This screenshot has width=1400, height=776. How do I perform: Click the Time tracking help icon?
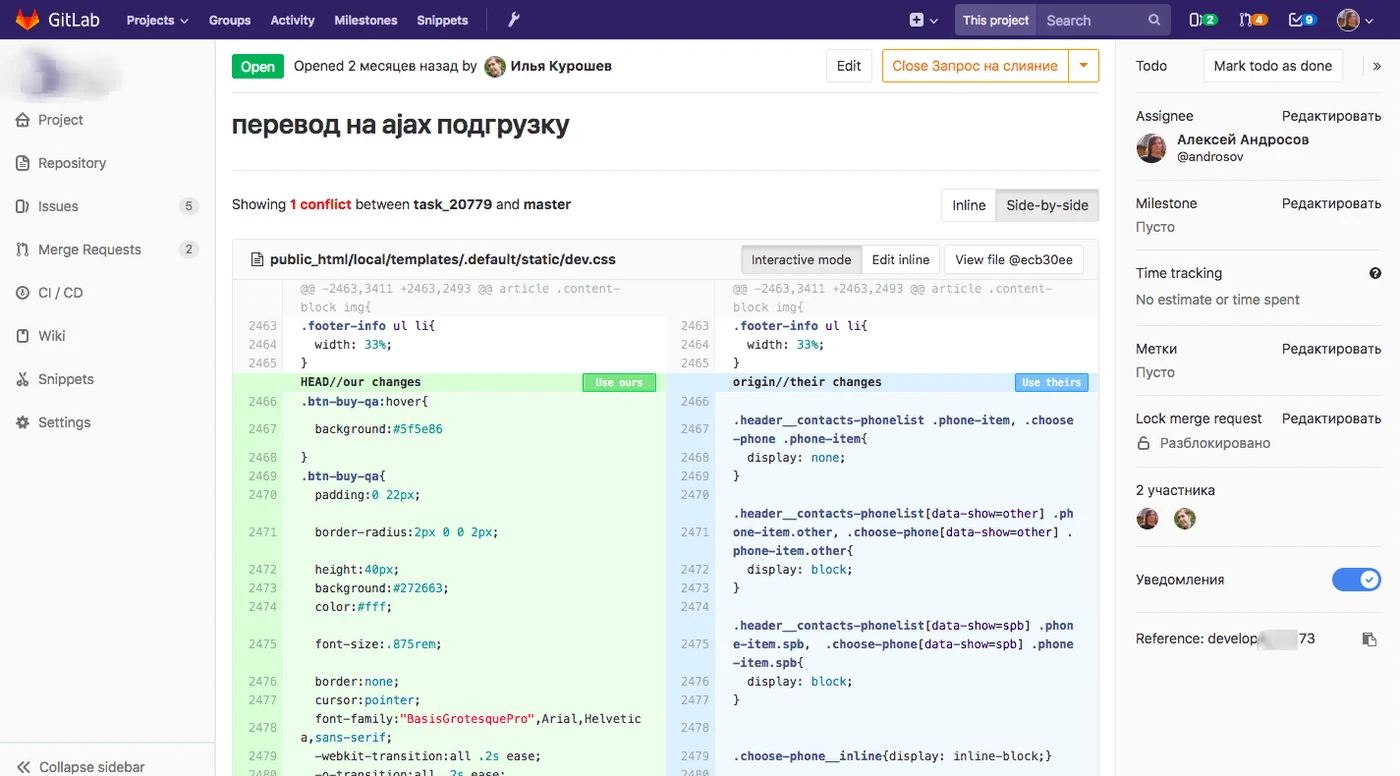coord(1375,273)
